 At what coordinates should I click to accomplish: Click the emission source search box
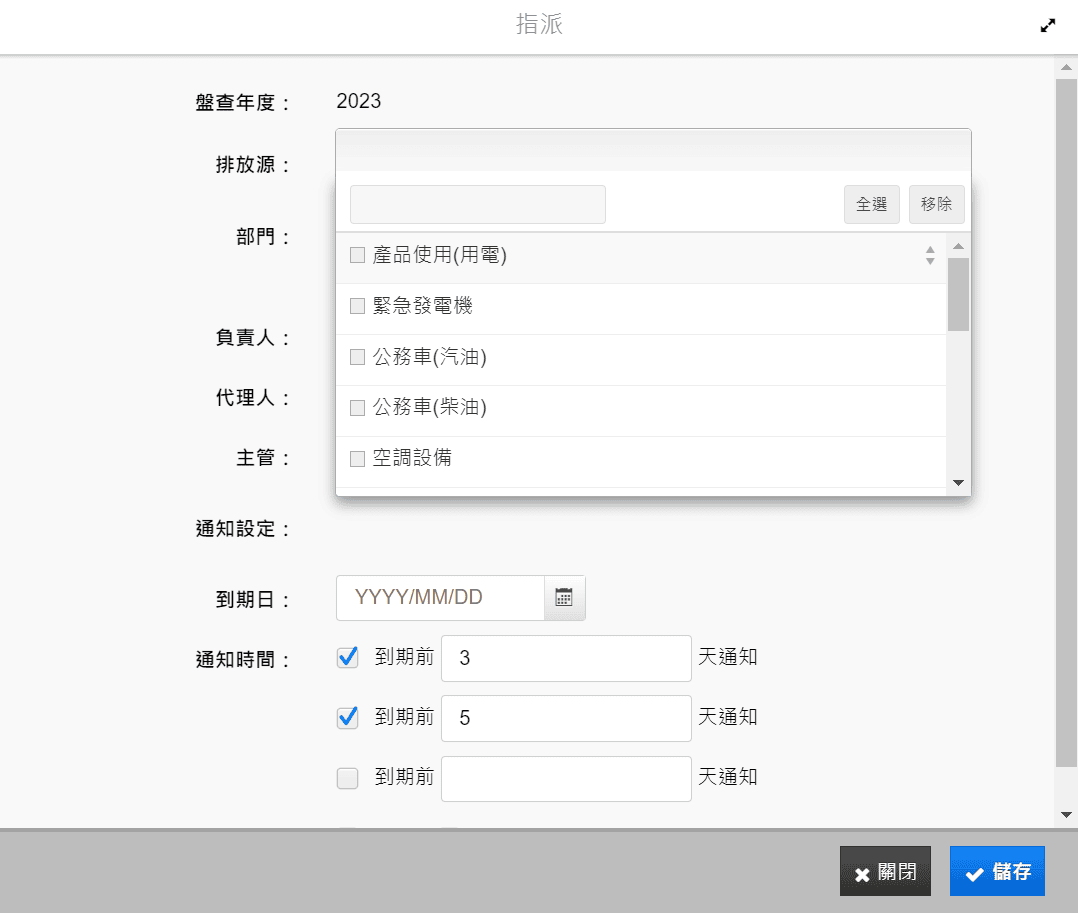tap(478, 204)
